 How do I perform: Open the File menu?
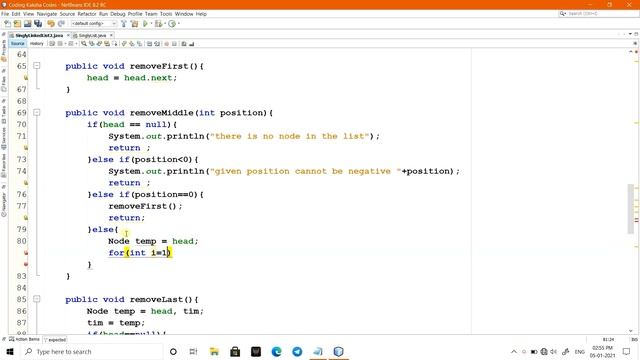pyautogui.click(x=5, y=14)
